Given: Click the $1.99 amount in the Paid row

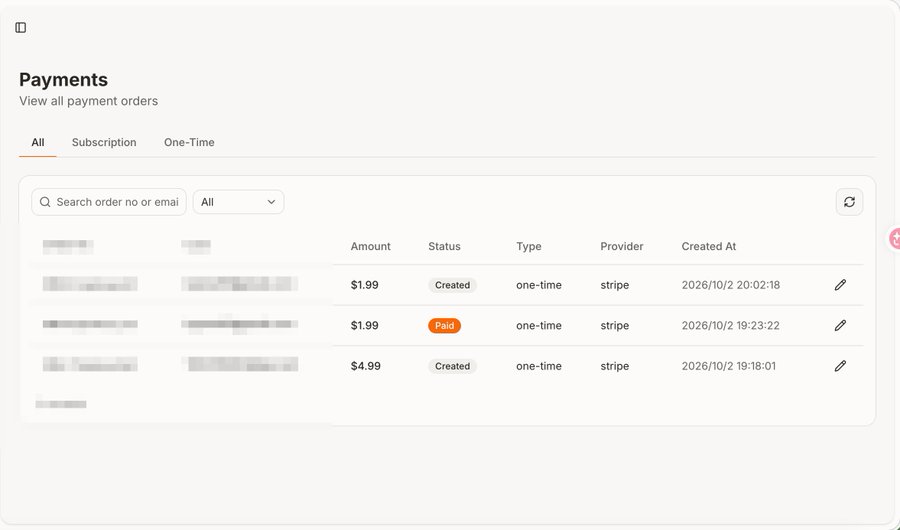Looking at the screenshot, I should click(364, 326).
